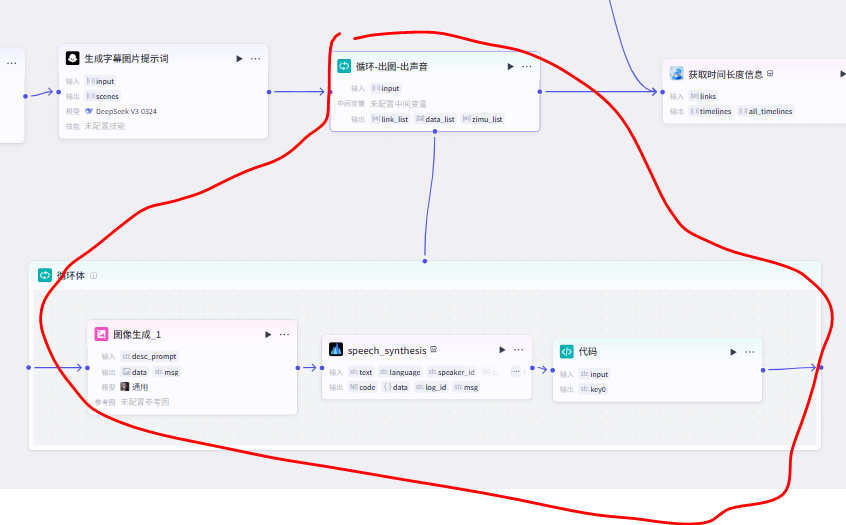Click the scenes output tag

[x=103, y=96]
